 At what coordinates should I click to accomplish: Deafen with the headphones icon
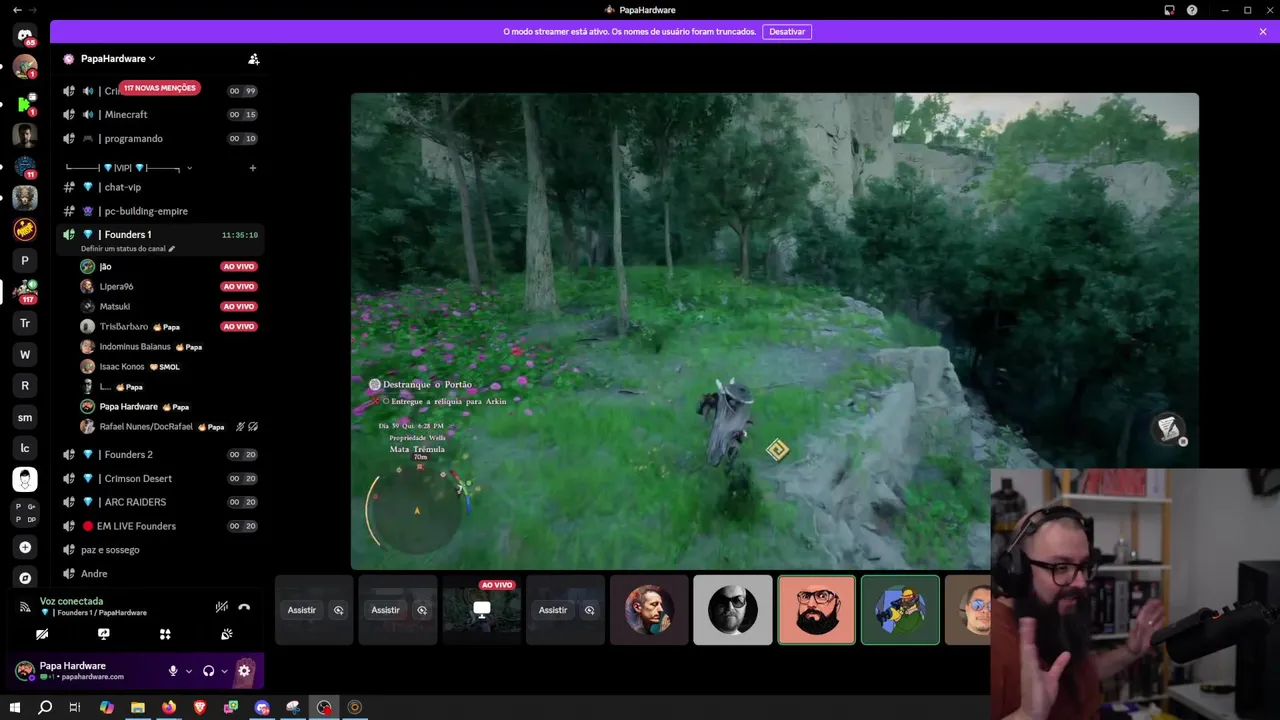(x=208, y=671)
